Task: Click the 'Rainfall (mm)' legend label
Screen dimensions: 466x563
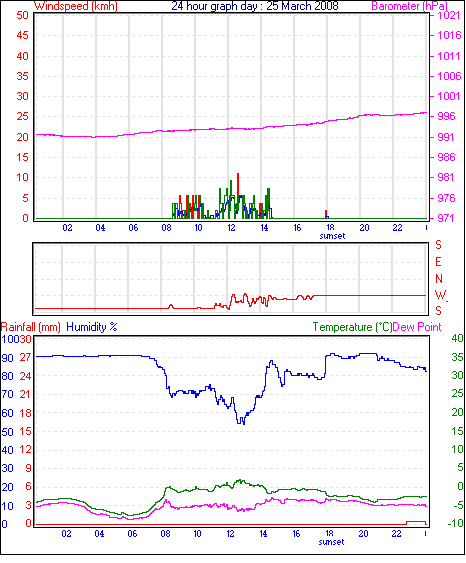Action: (x=31, y=327)
